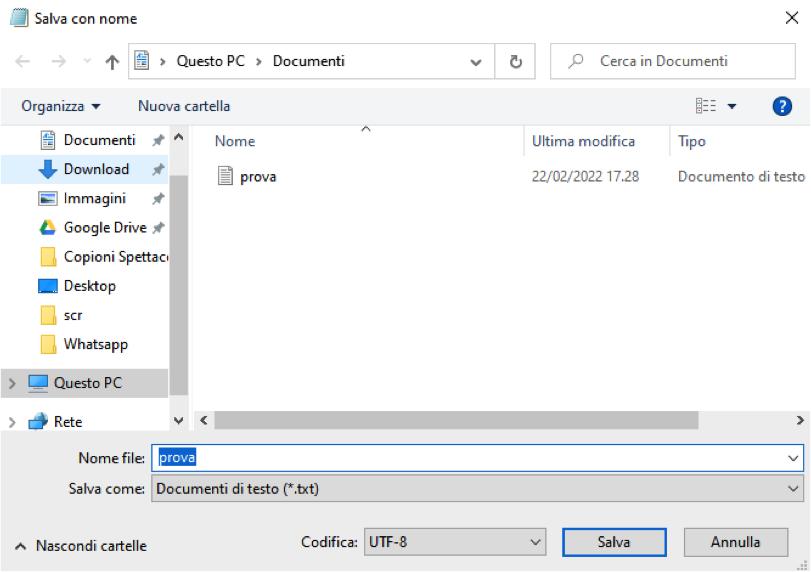Screen dimensions: 811x572
Task: Expand the address bar history dropdown
Action: point(475,62)
